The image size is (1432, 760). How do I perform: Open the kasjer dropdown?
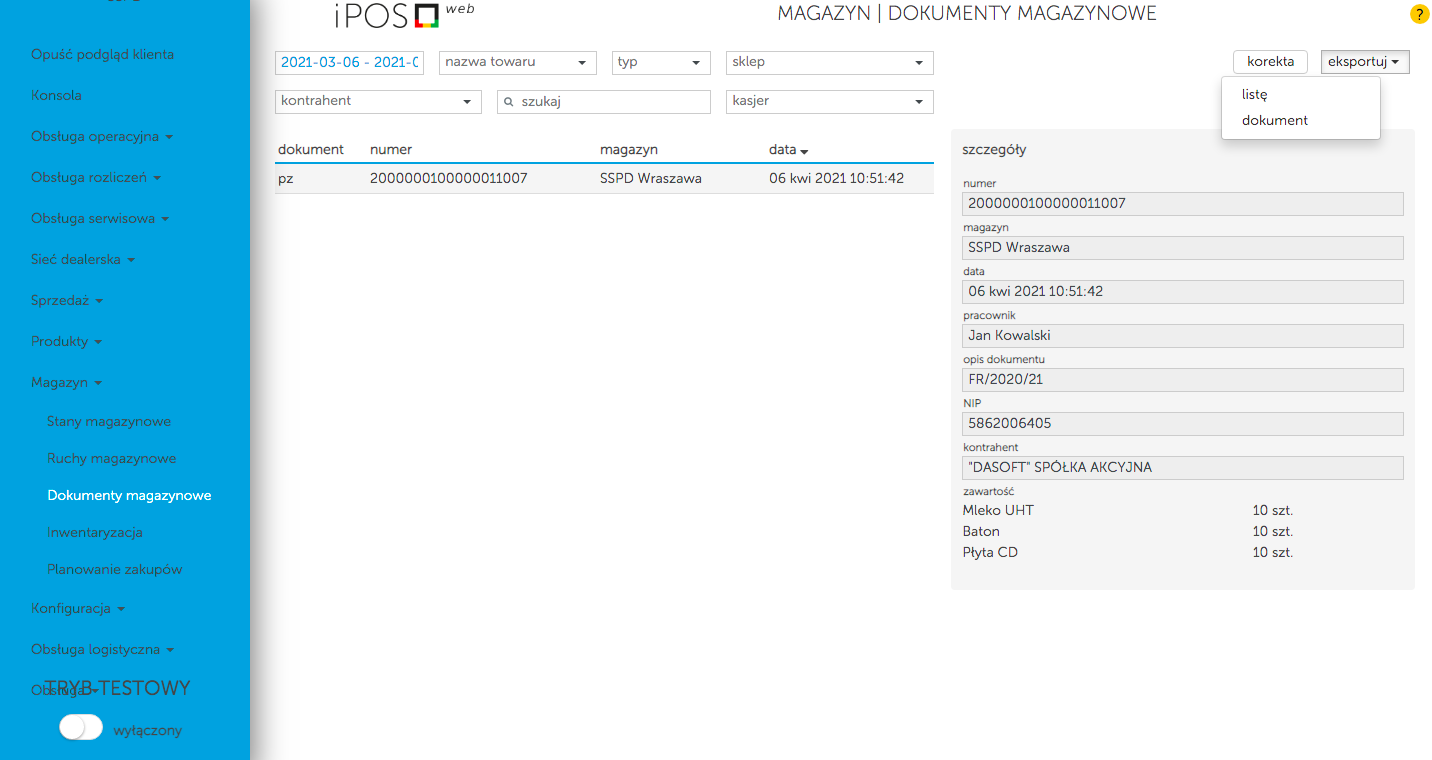pyautogui.click(x=828, y=101)
